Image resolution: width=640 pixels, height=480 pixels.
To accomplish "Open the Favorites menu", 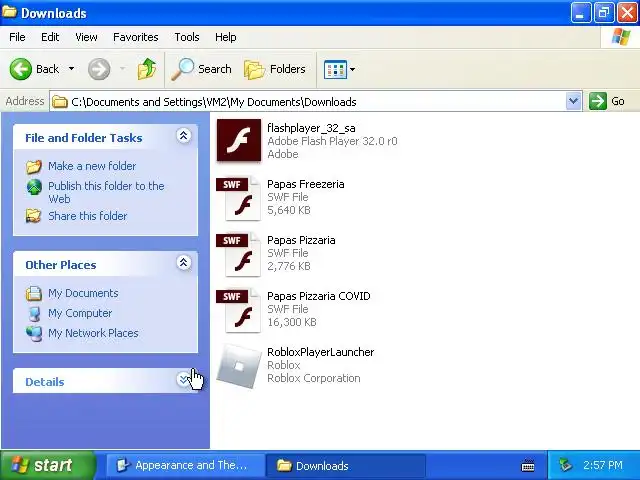I will tap(136, 37).
